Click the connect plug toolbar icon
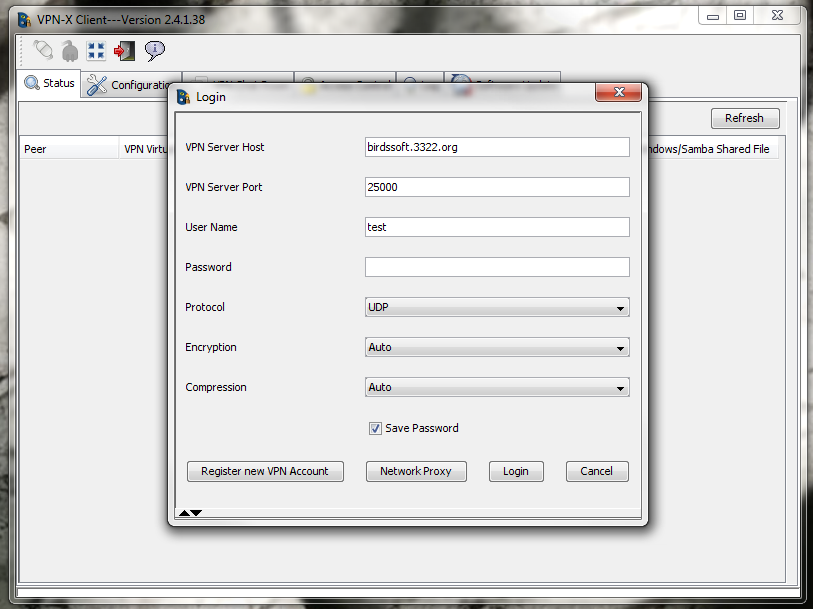 (x=43, y=50)
